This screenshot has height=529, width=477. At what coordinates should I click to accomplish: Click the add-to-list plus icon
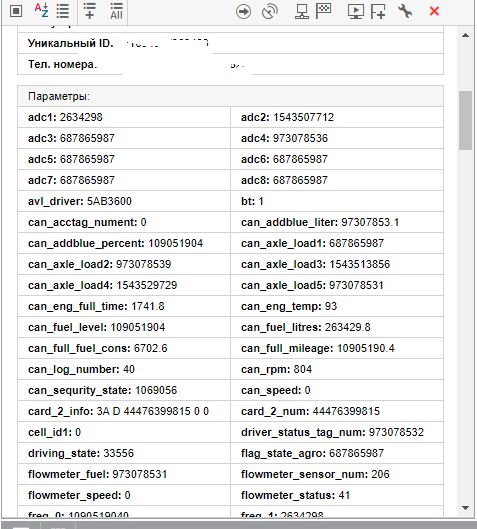(x=89, y=11)
